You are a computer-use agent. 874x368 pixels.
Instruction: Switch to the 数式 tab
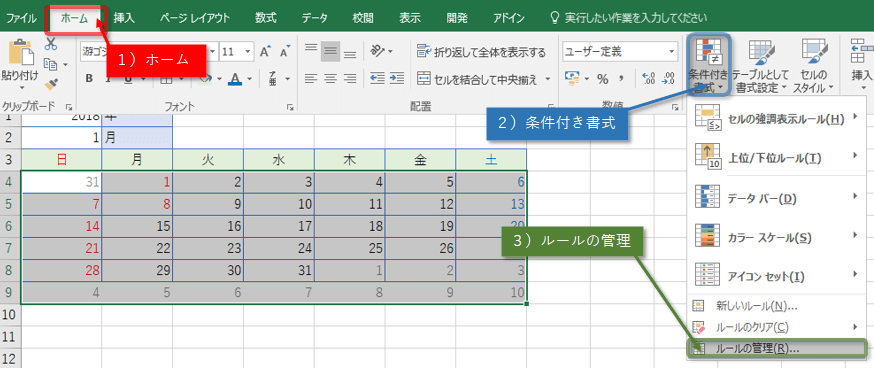coord(265,18)
